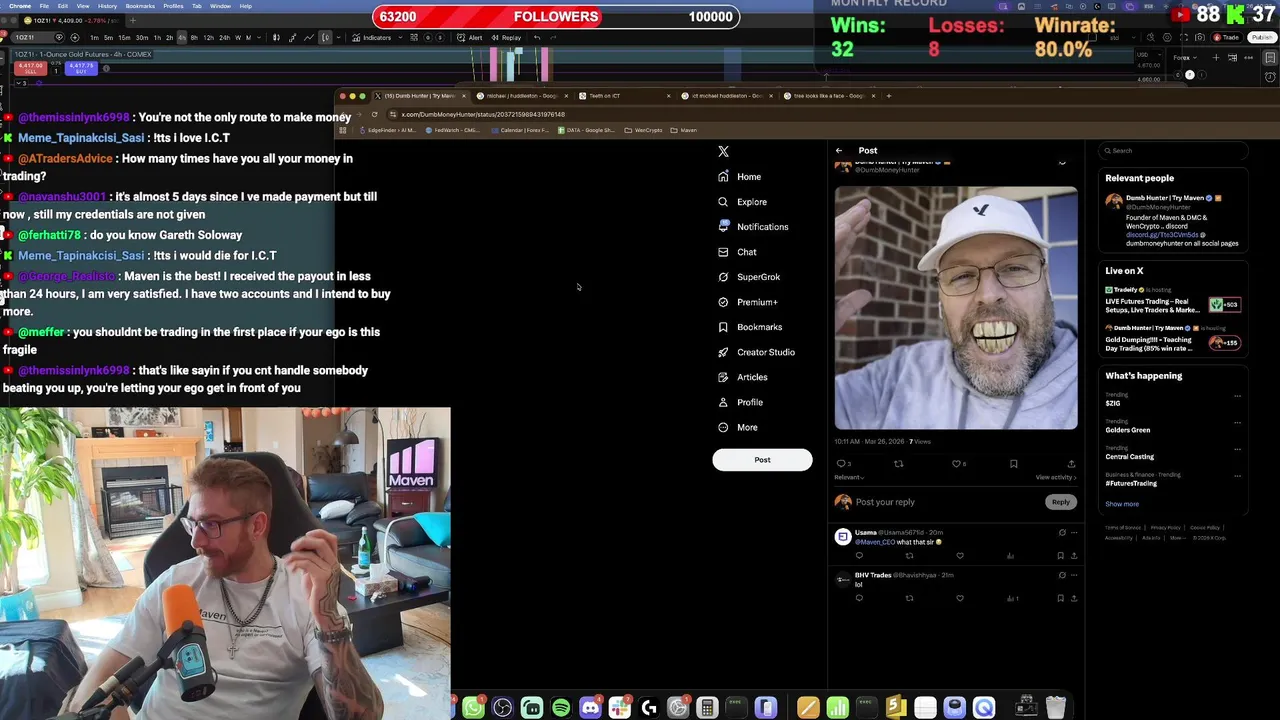Open Creator Studio in the X sidebar
The width and height of the screenshot is (1280, 720).
tap(756, 352)
